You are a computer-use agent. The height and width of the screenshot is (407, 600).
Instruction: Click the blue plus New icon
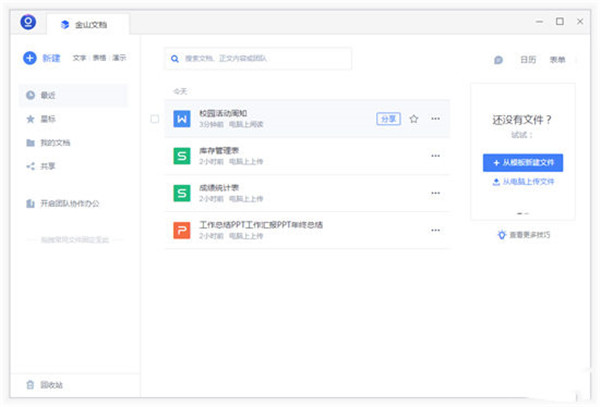click(x=30, y=58)
